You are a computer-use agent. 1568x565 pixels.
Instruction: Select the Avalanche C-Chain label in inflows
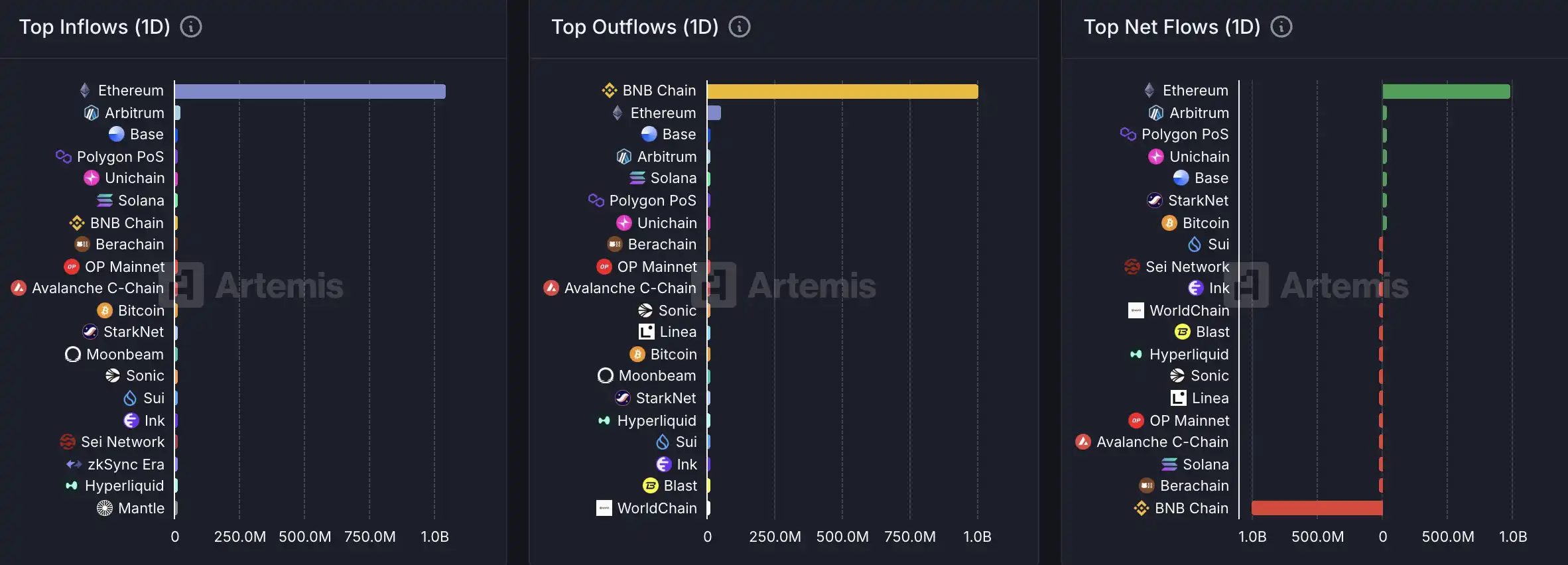tap(98, 288)
